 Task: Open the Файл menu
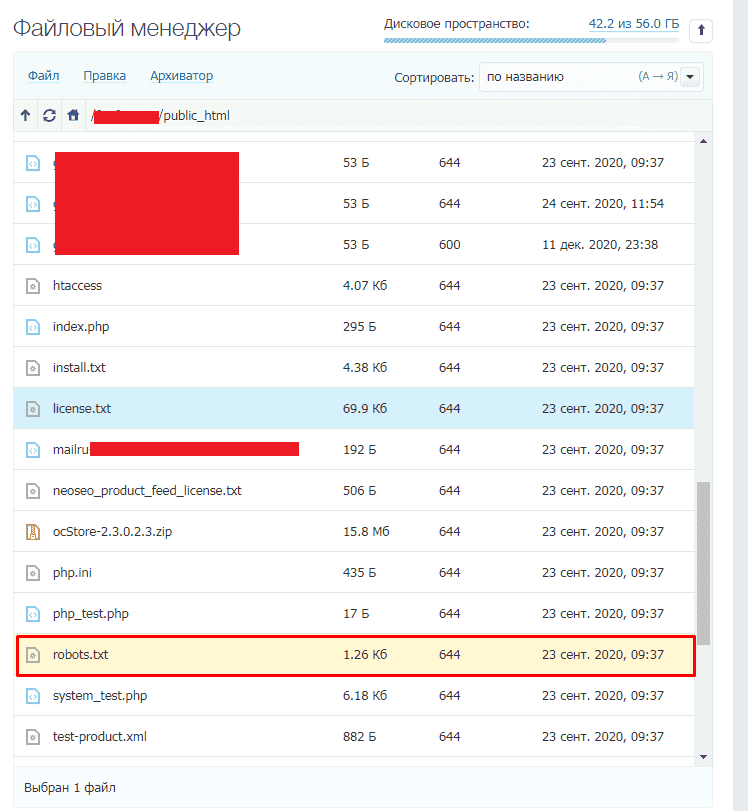click(43, 76)
